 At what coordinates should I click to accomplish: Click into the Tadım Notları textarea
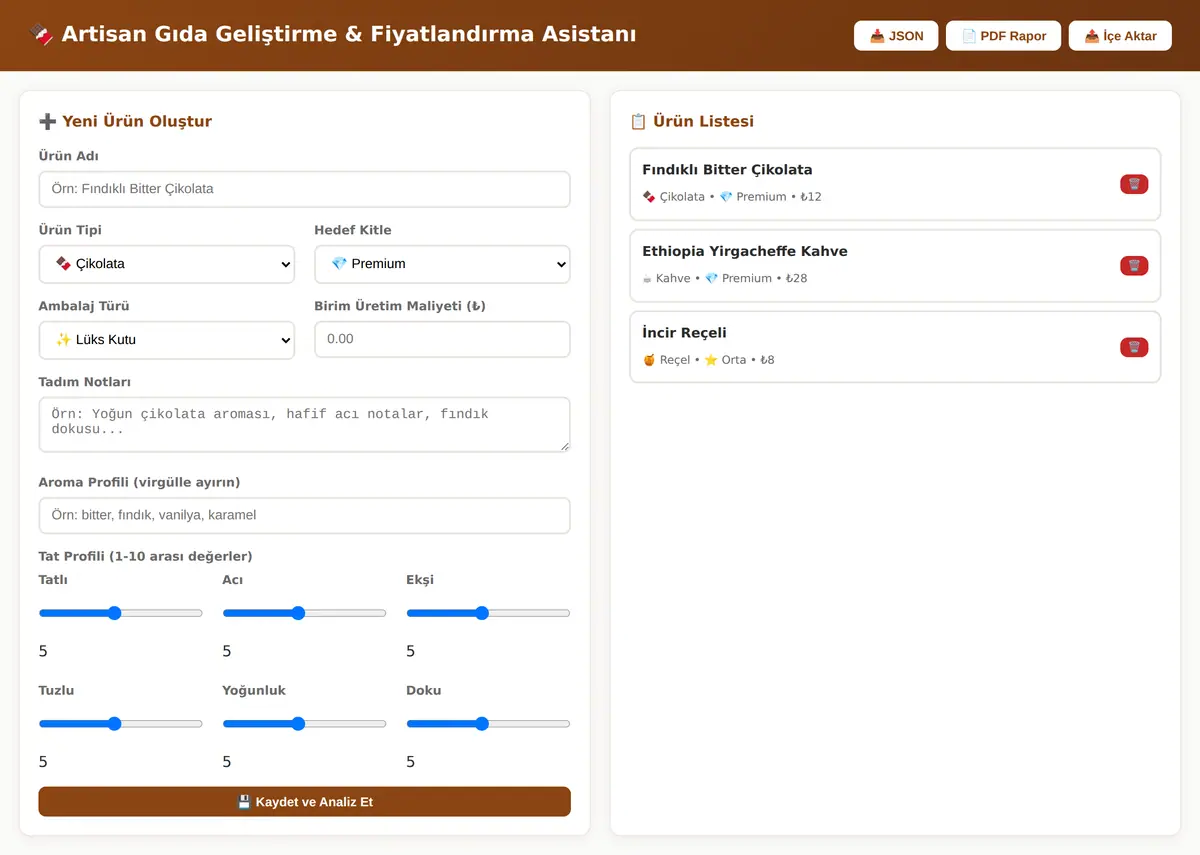tap(304, 424)
